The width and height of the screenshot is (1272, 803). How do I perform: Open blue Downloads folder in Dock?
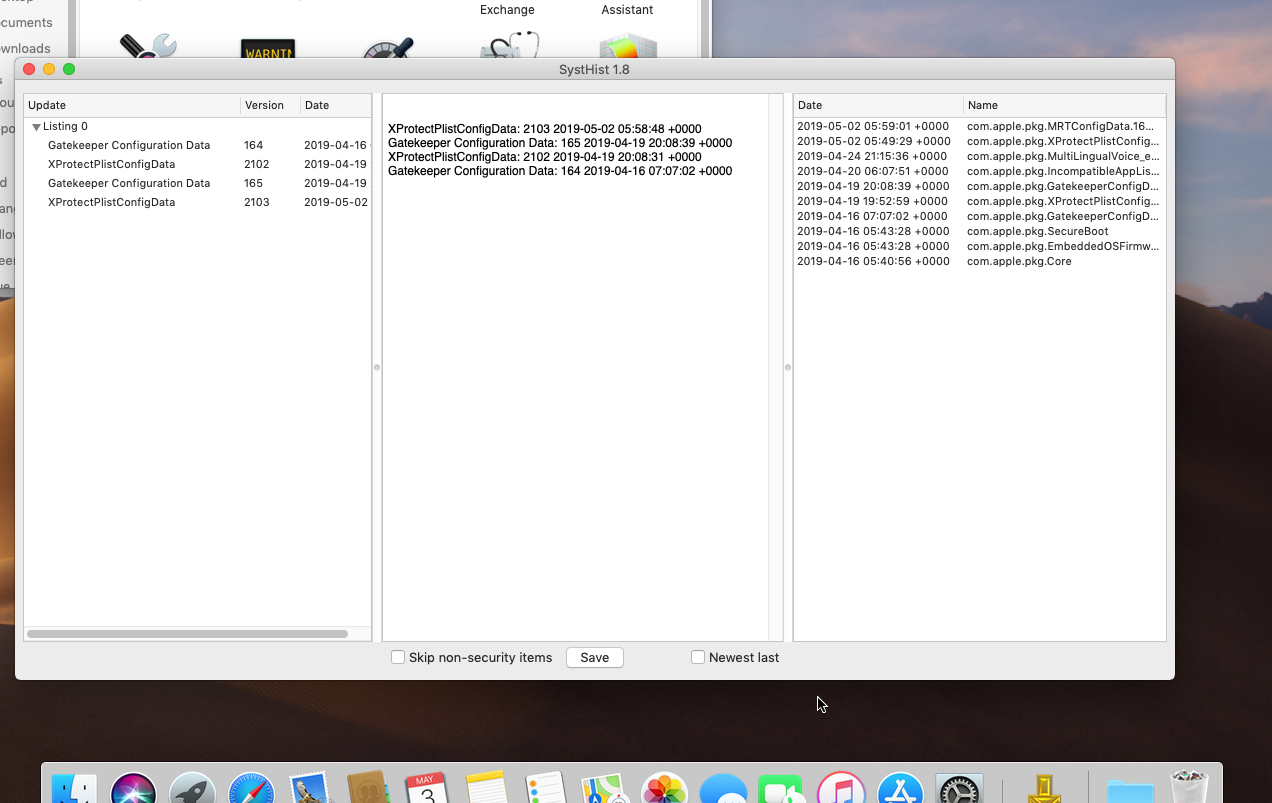[x=1130, y=790]
